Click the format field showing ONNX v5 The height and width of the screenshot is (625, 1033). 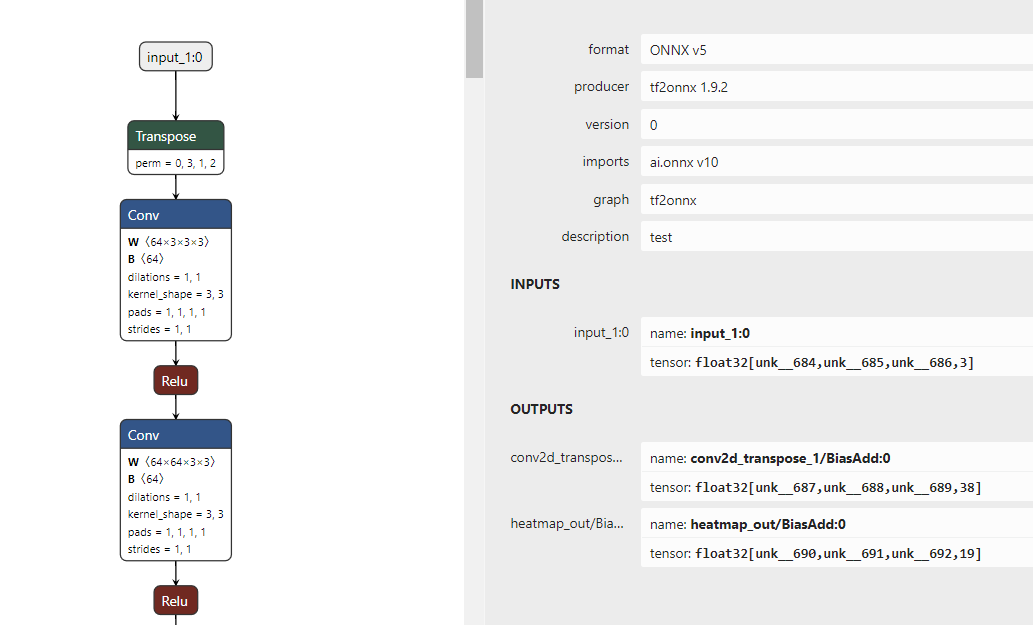tap(836, 49)
